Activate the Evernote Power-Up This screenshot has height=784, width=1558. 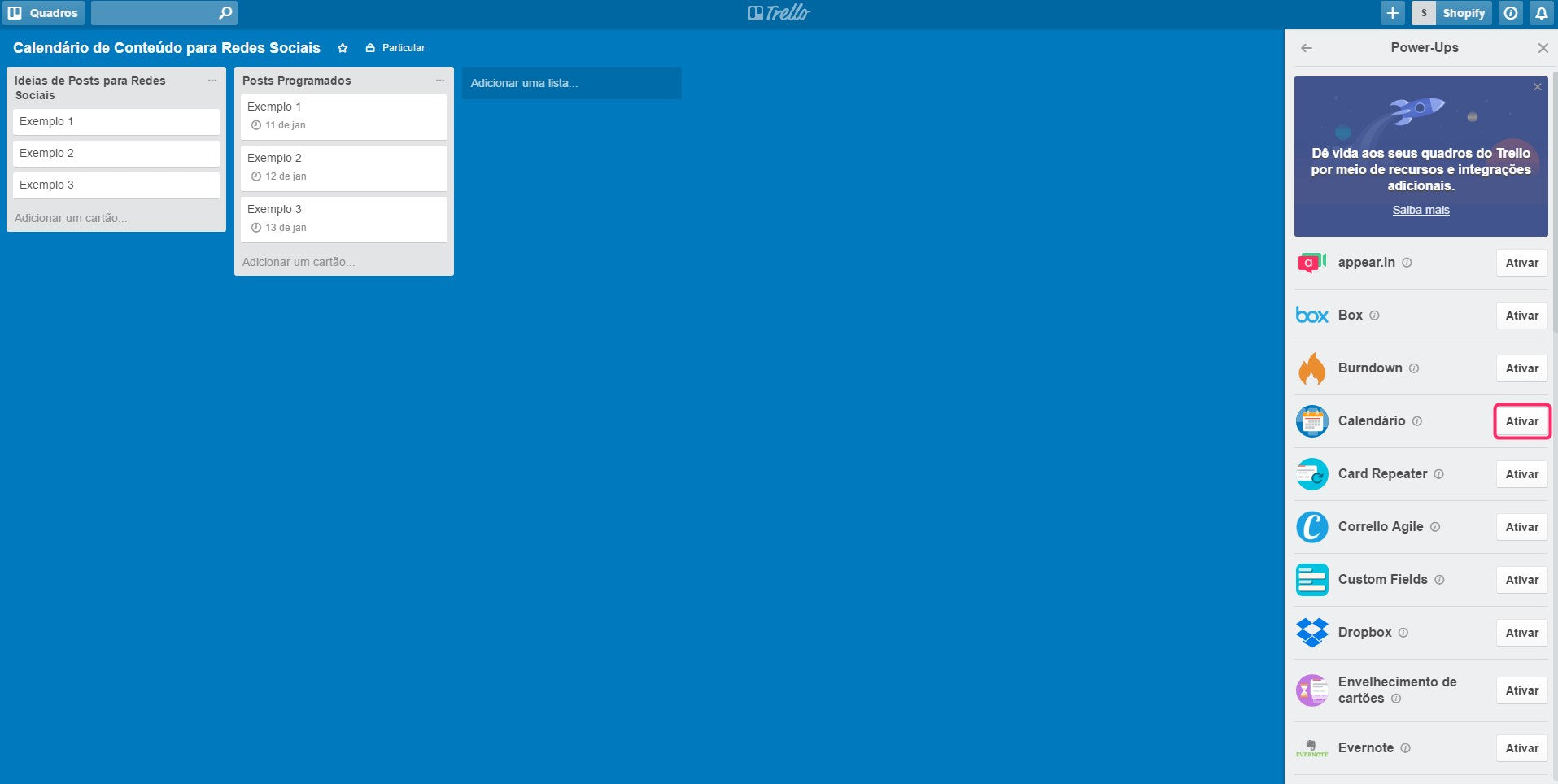click(x=1521, y=748)
